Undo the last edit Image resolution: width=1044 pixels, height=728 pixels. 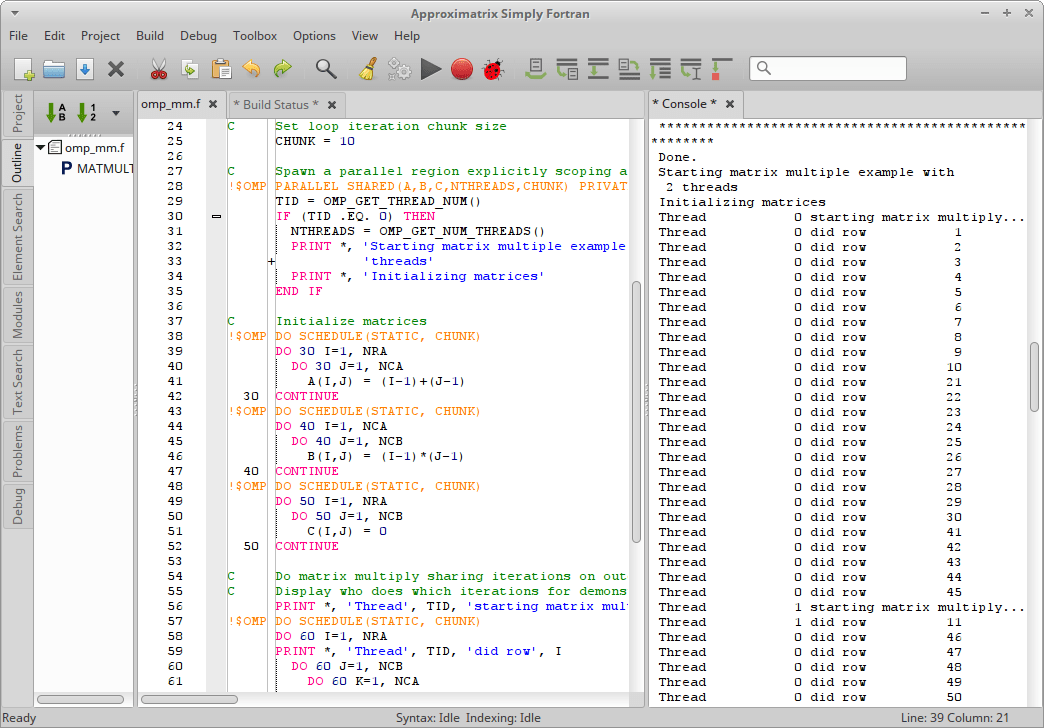[252, 69]
